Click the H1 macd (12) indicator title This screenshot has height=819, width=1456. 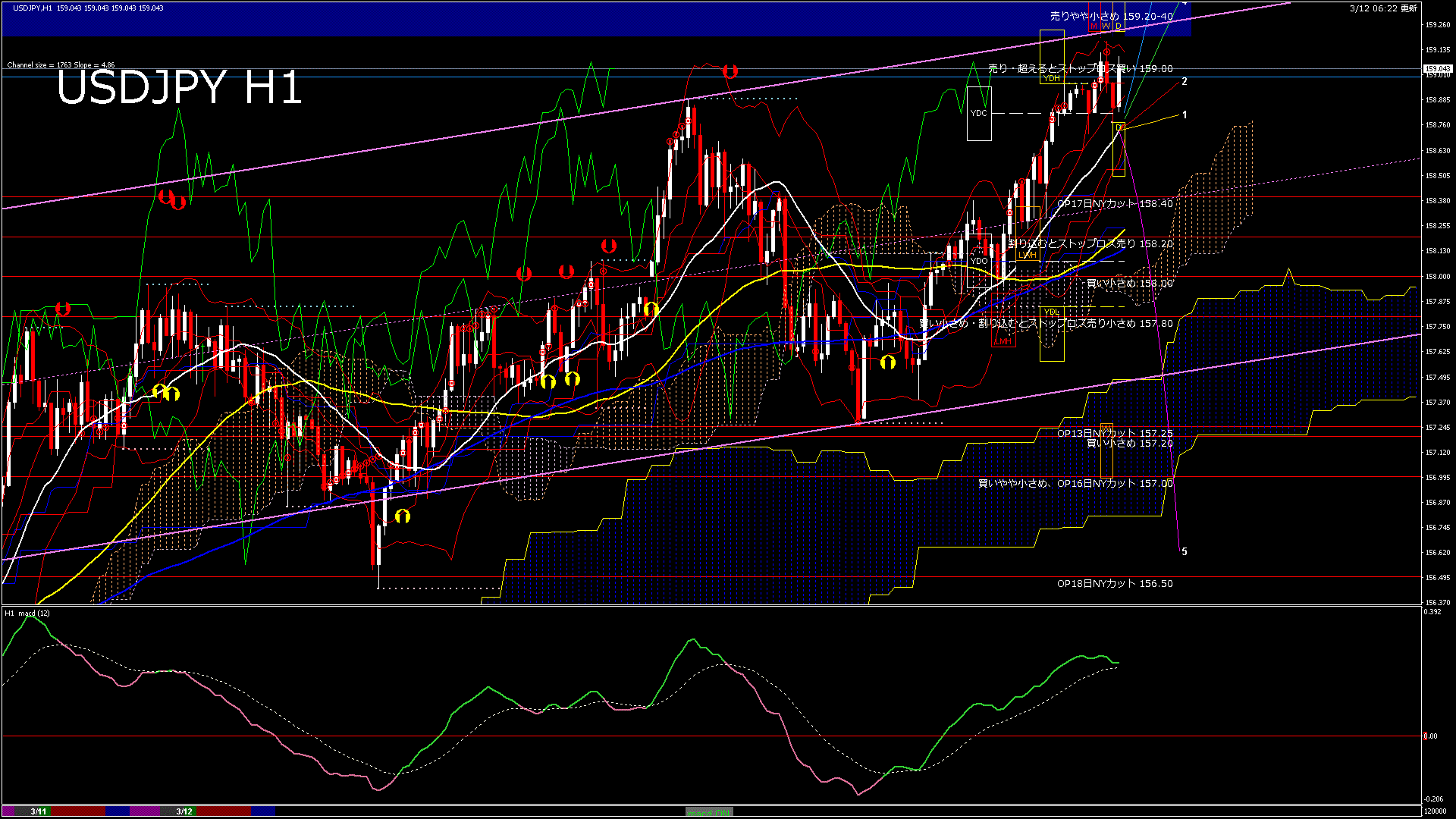(x=27, y=613)
